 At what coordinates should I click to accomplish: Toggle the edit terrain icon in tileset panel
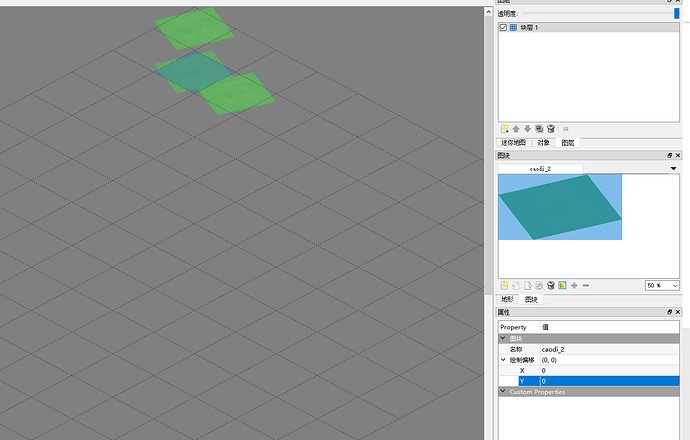562,286
